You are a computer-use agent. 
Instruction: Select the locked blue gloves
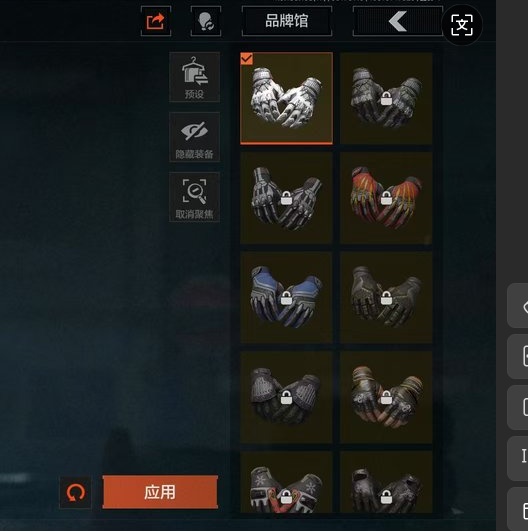click(287, 297)
